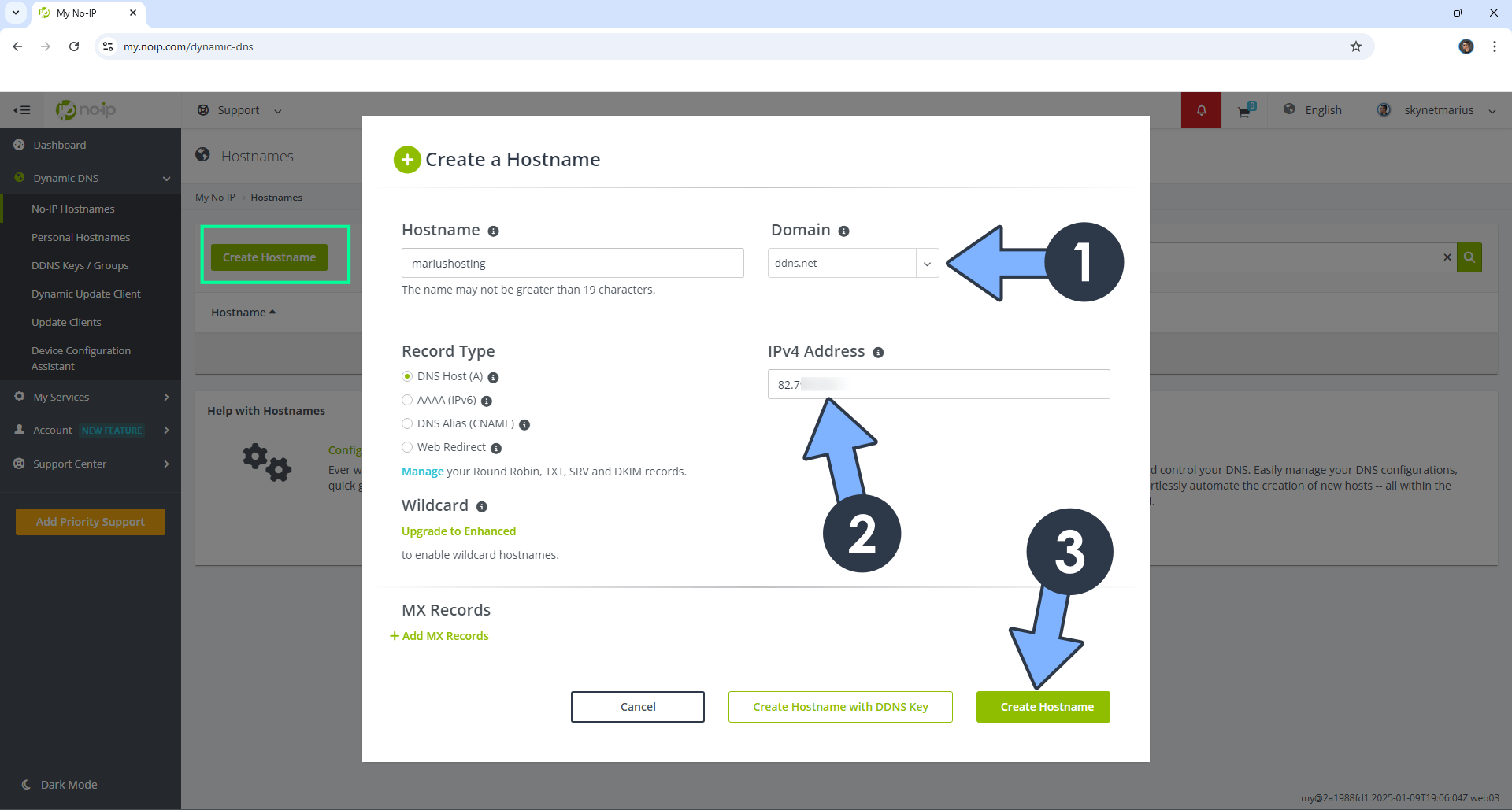Screen dimensions: 1512x810
Task: View site information icon in address bar
Action: click(109, 46)
